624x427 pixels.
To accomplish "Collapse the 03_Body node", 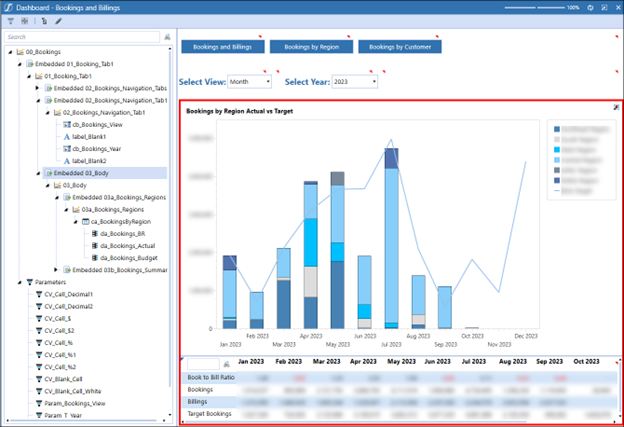I will point(47,185).
